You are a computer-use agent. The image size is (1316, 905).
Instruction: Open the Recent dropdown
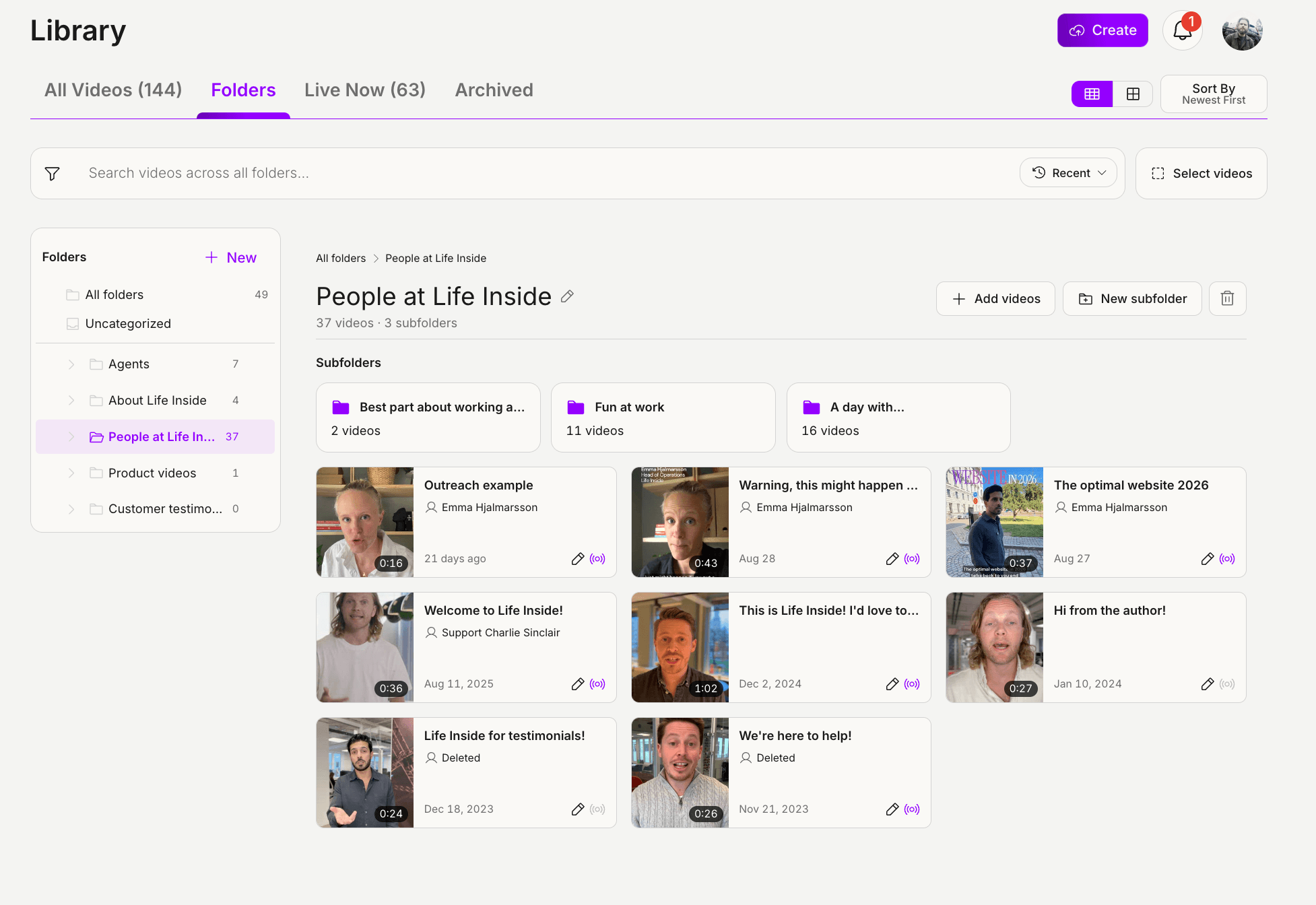click(1068, 173)
